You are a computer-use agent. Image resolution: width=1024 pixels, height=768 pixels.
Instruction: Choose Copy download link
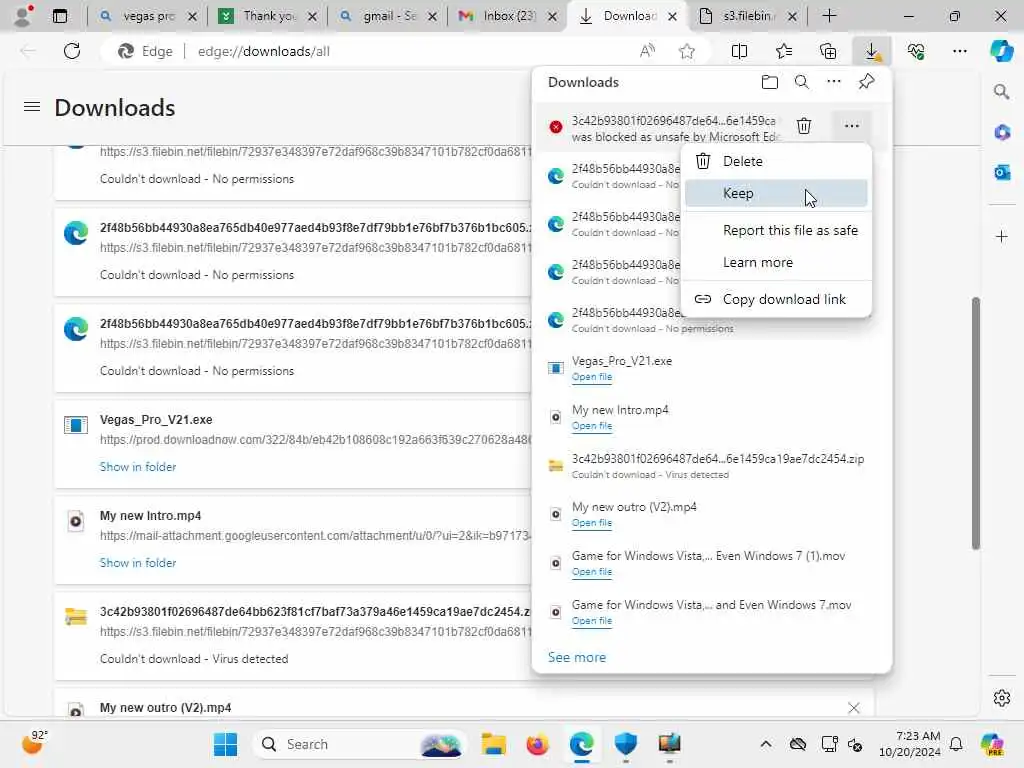click(776, 299)
